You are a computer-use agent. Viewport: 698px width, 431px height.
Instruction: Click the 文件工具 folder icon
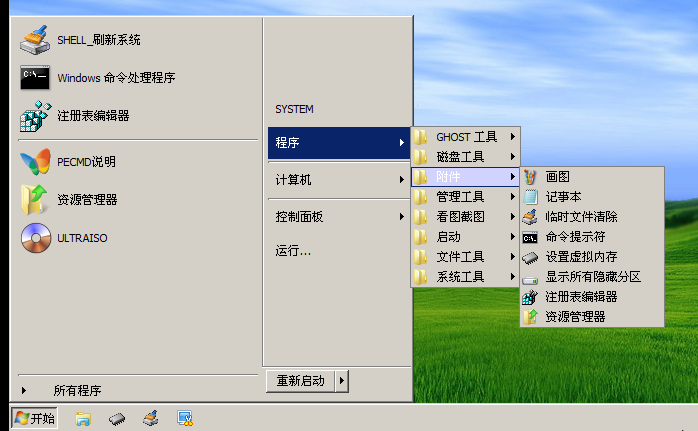420,257
